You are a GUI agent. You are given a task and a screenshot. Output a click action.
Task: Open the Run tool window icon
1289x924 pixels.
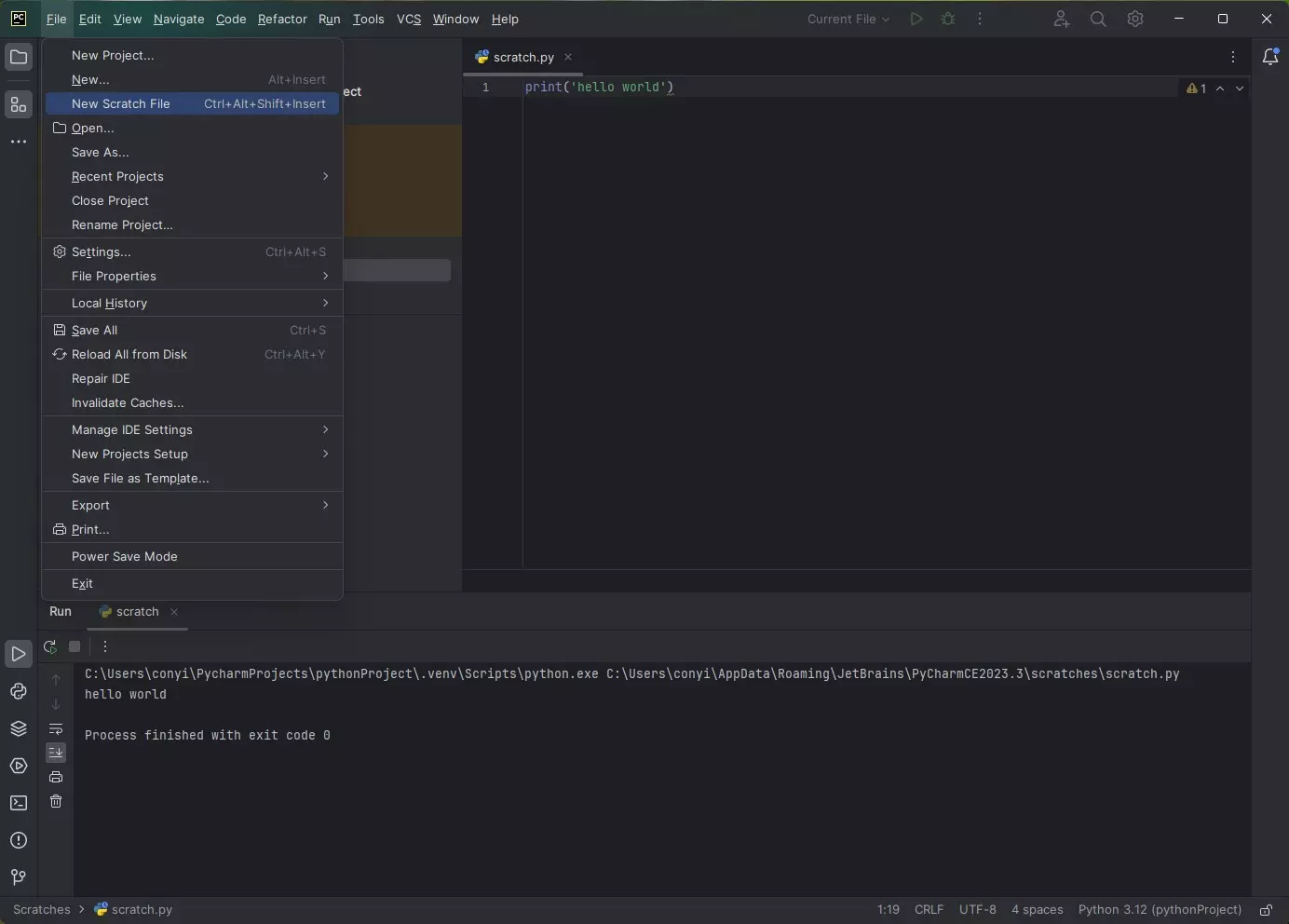pos(19,654)
